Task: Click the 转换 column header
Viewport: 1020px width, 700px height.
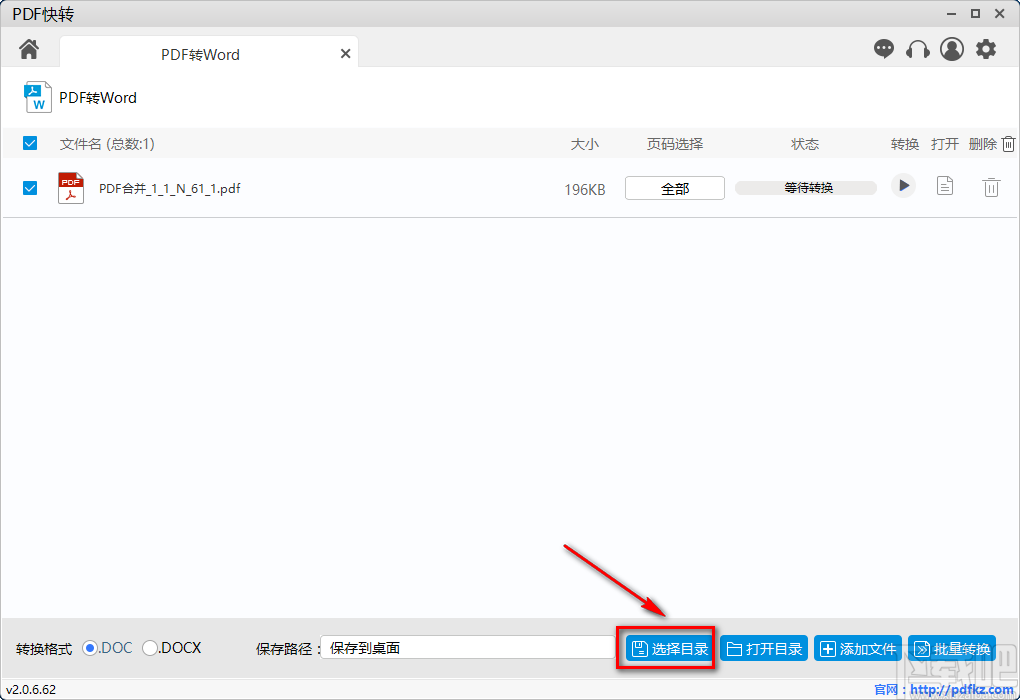Action: point(905,144)
